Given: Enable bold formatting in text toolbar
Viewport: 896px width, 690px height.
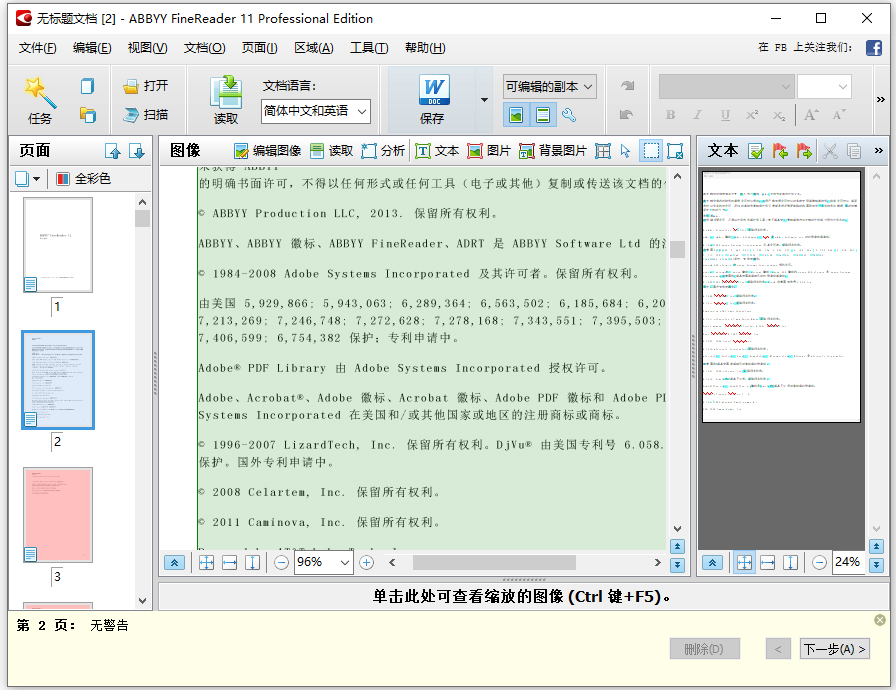Looking at the screenshot, I should 671,116.
